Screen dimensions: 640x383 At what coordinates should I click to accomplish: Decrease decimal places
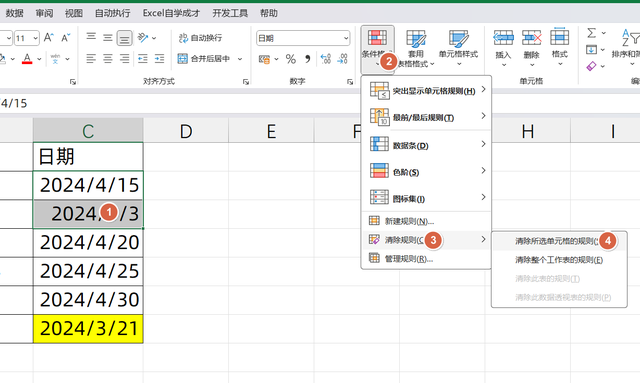(x=342, y=59)
